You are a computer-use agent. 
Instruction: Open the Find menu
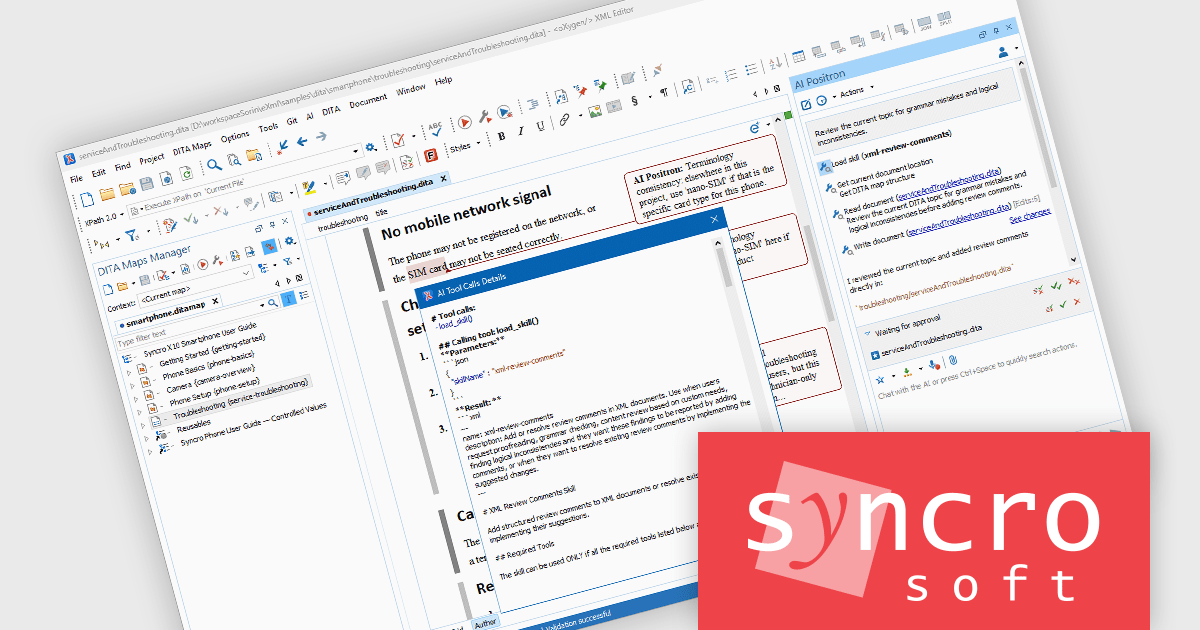[x=122, y=166]
